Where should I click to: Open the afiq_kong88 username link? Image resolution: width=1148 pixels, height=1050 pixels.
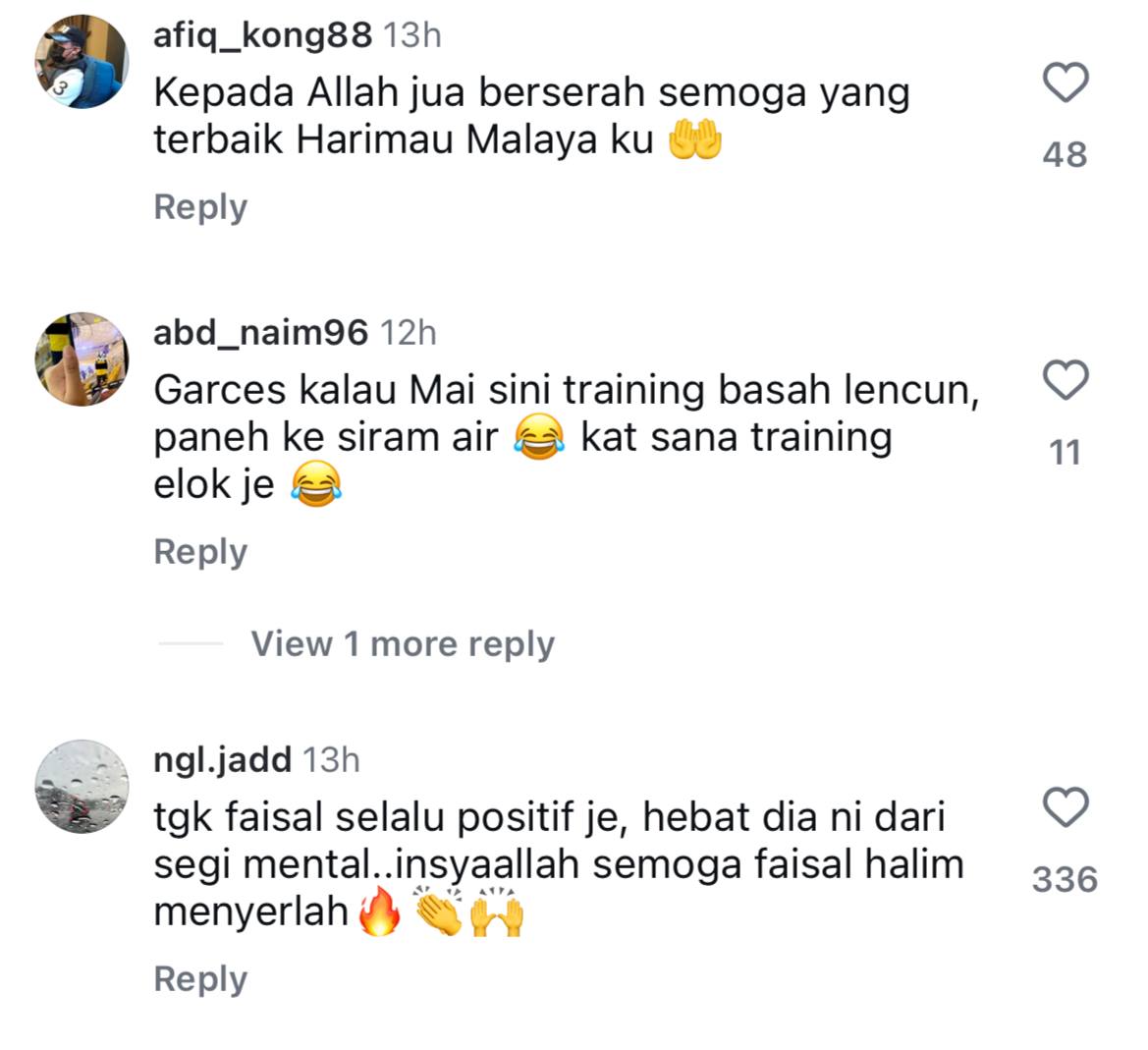[x=263, y=35]
